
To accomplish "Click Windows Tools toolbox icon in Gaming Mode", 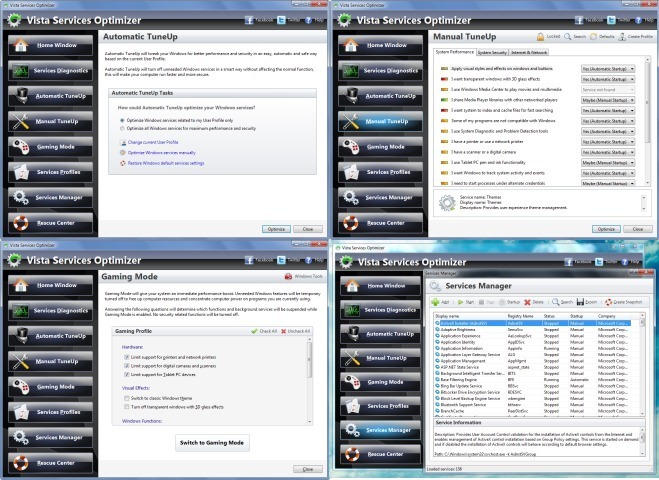I will 288,276.
